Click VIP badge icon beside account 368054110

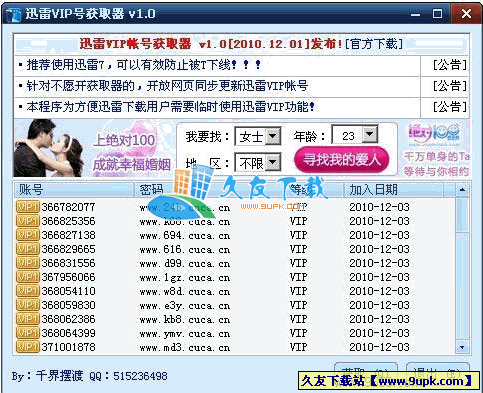[x=28, y=291]
